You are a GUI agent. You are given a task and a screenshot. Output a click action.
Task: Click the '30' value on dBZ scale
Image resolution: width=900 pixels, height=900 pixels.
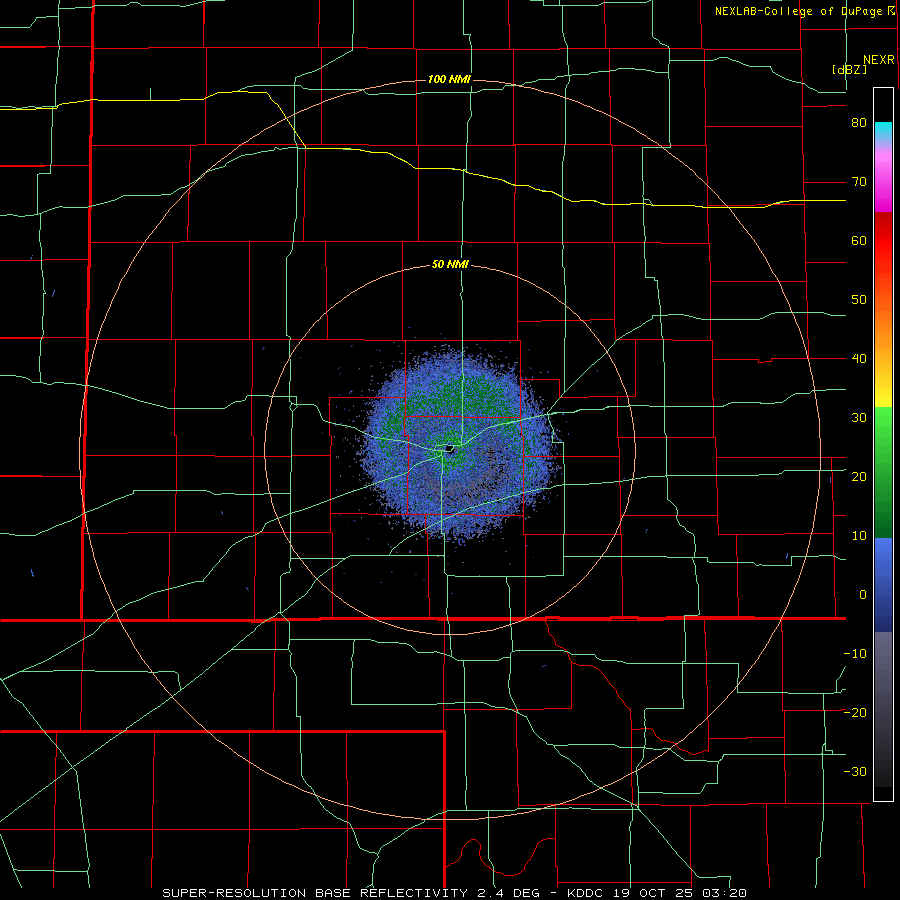pyautogui.click(x=859, y=418)
